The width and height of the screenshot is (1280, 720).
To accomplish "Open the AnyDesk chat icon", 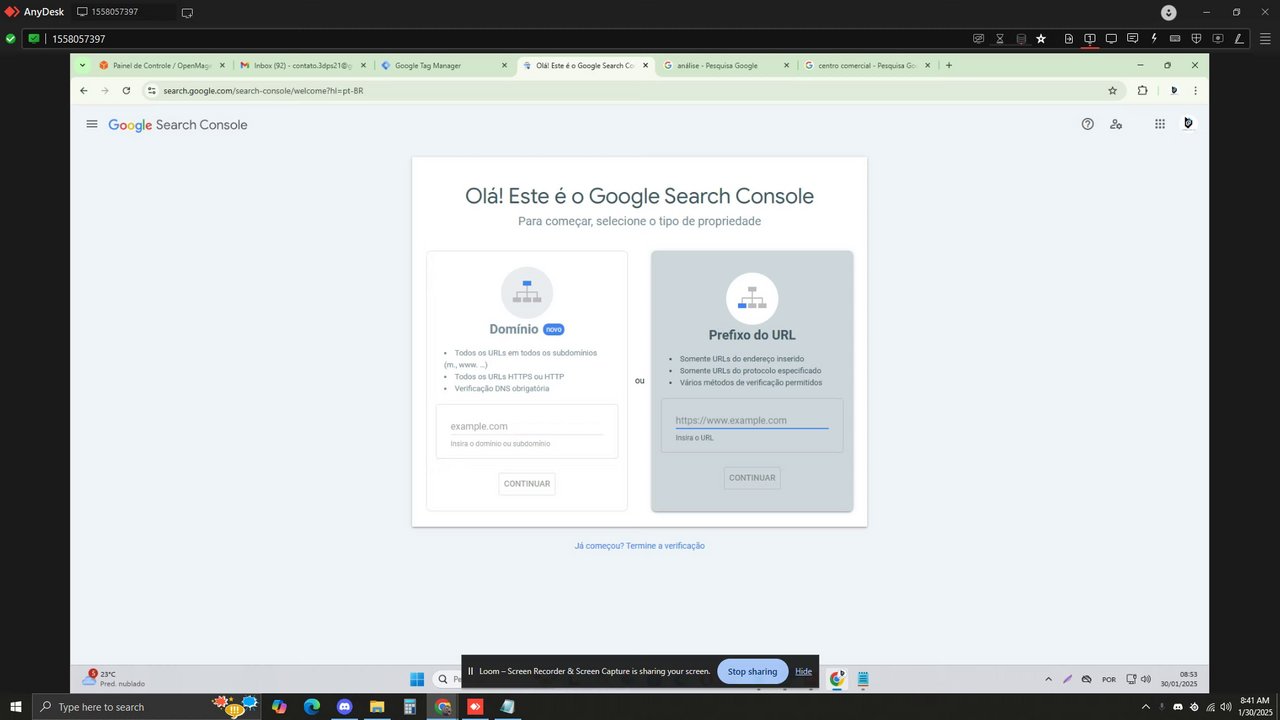I will [1132, 39].
